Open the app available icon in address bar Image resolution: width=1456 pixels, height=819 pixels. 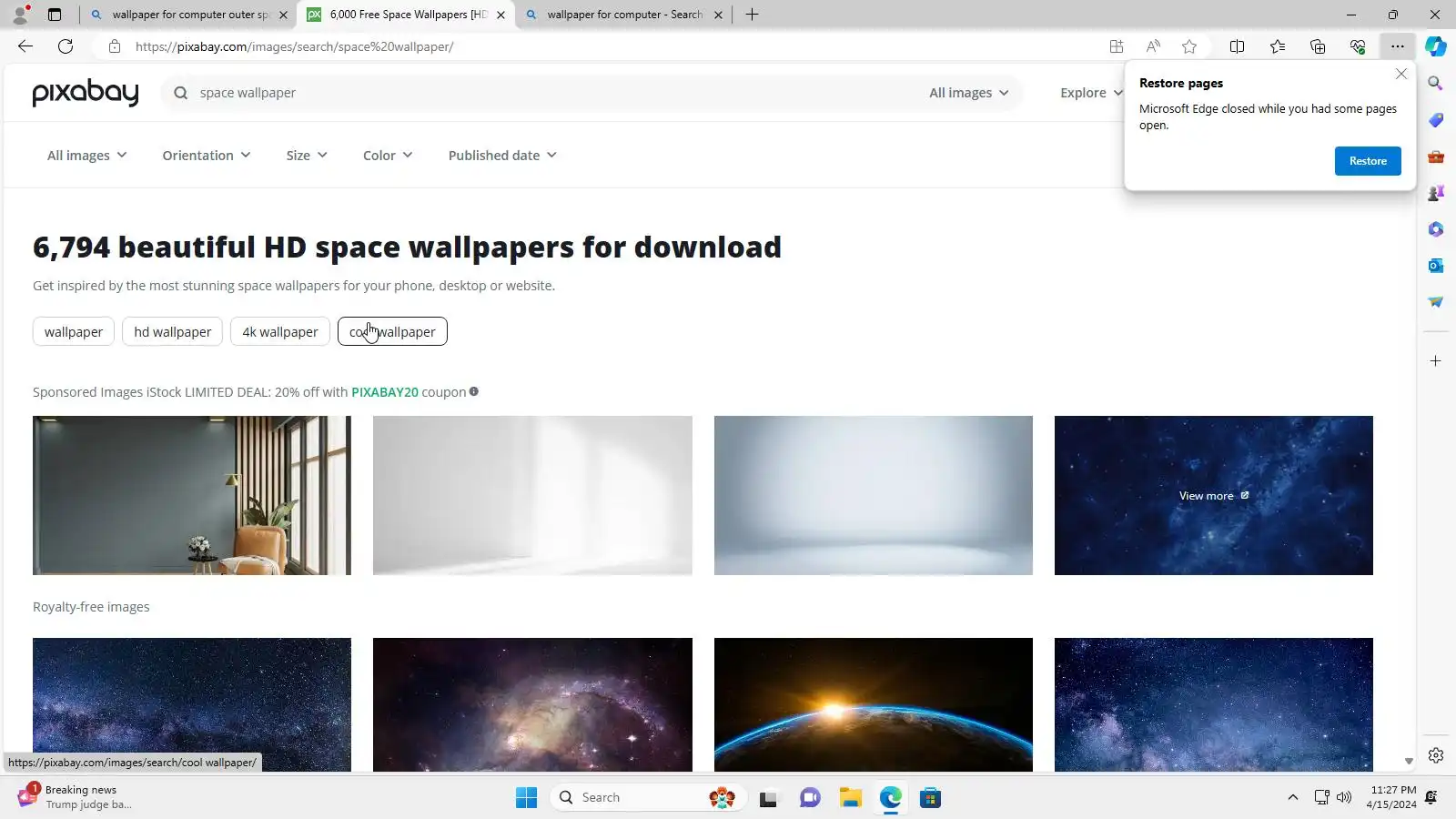1117,46
